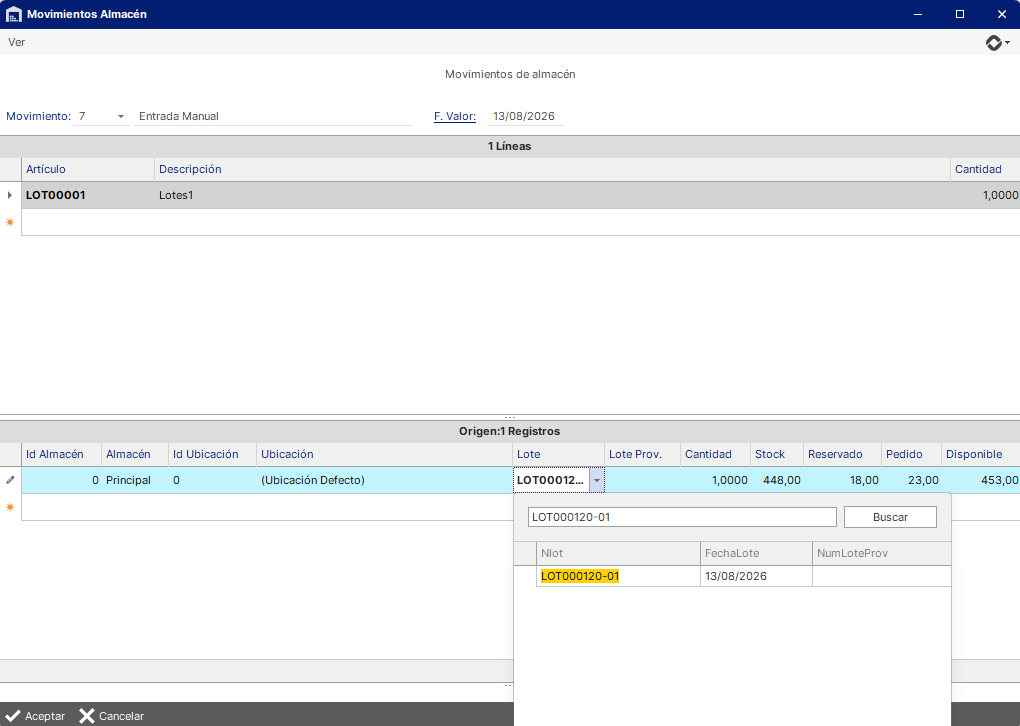
Task: Click the origin row Cantidad value 1,0000
Action: pyautogui.click(x=716, y=480)
